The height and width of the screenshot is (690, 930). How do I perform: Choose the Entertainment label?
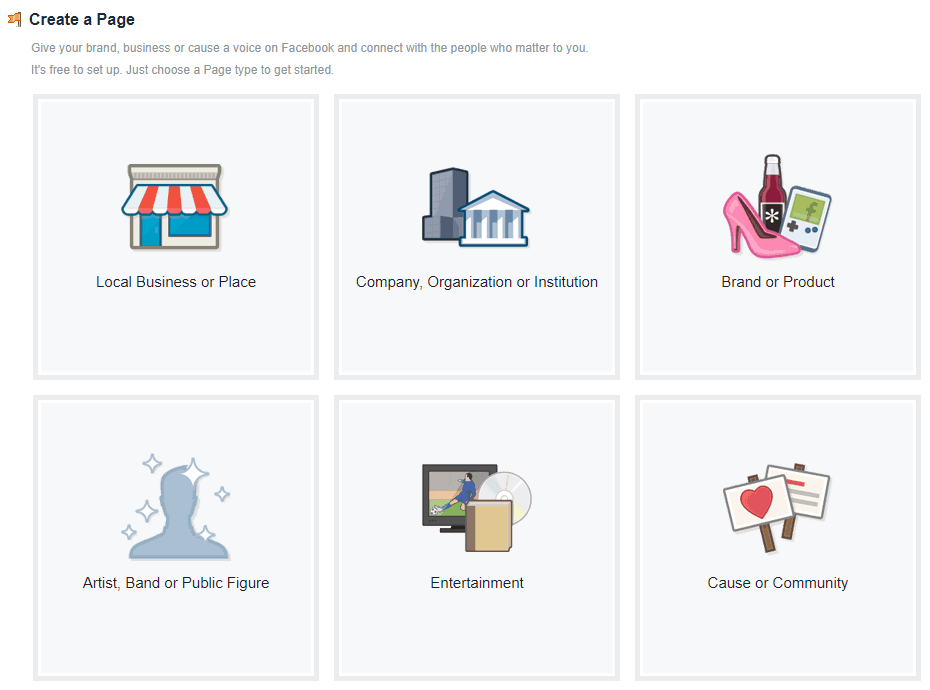[477, 583]
